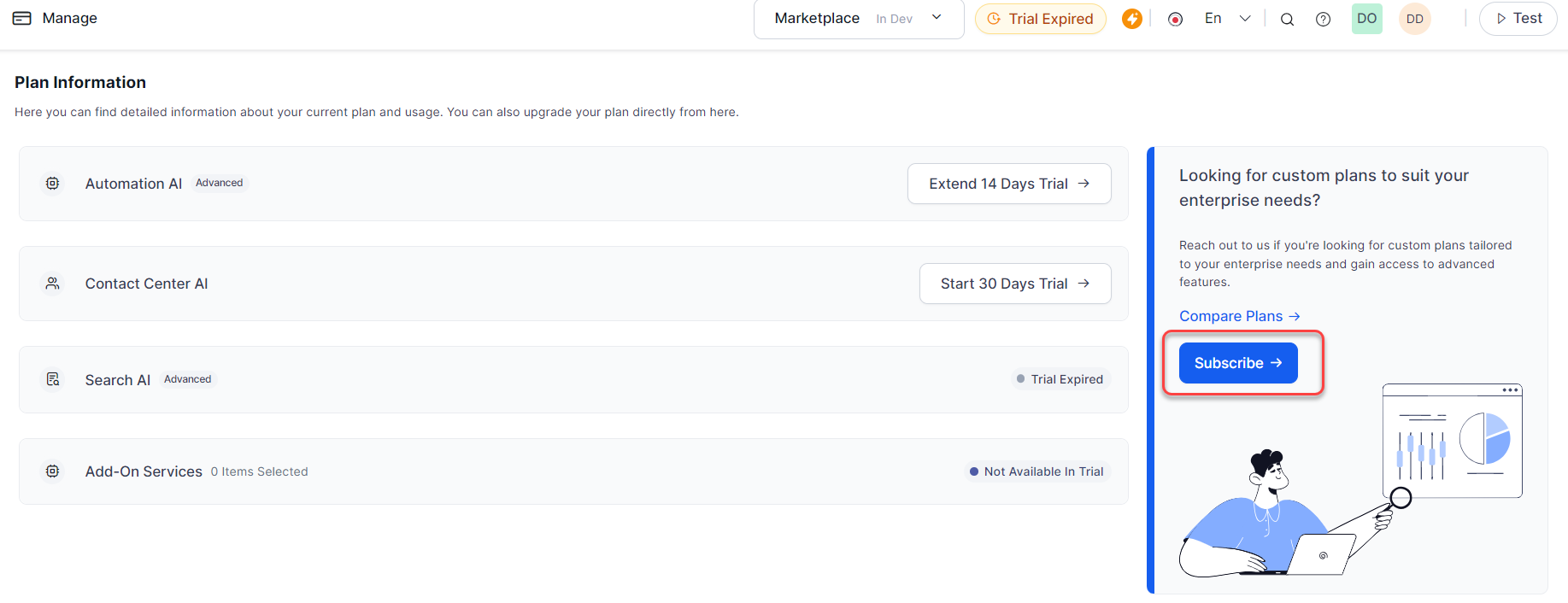The image size is (1568, 603).
Task: Open help via the question mark icon
Action: [x=1323, y=19]
